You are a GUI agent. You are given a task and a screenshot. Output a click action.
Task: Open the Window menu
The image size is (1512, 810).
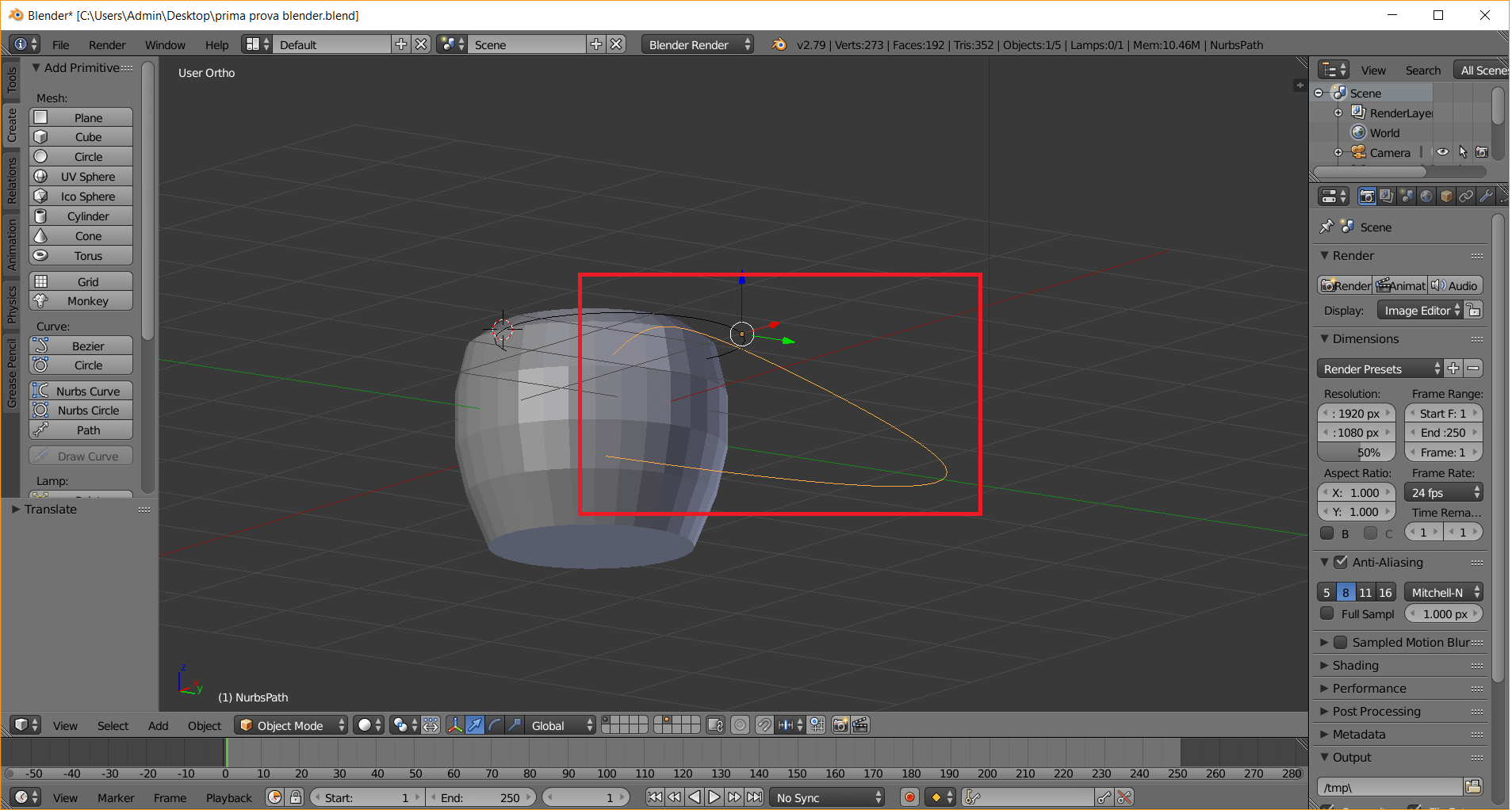pyautogui.click(x=165, y=44)
